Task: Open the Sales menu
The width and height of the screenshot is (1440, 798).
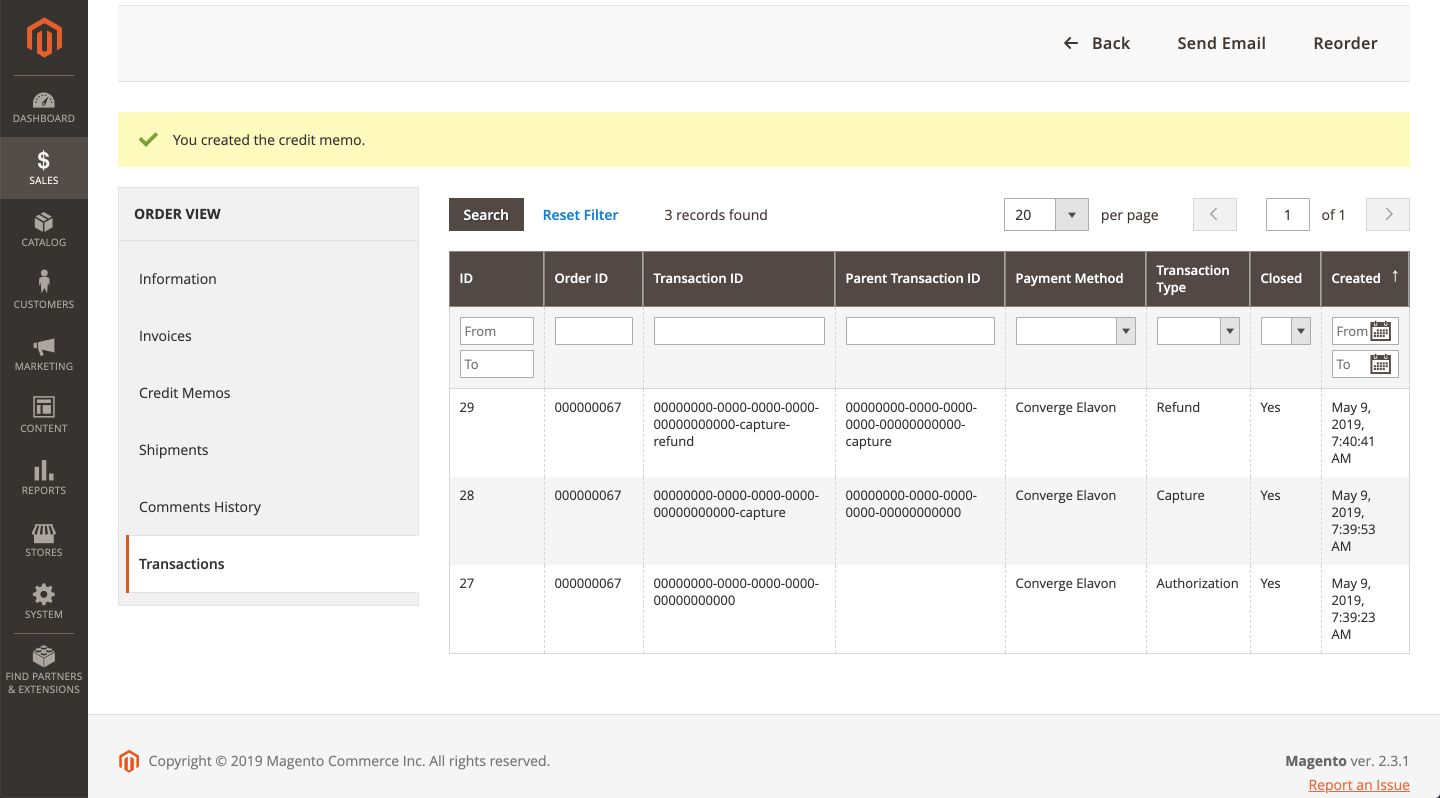Action: click(x=44, y=168)
